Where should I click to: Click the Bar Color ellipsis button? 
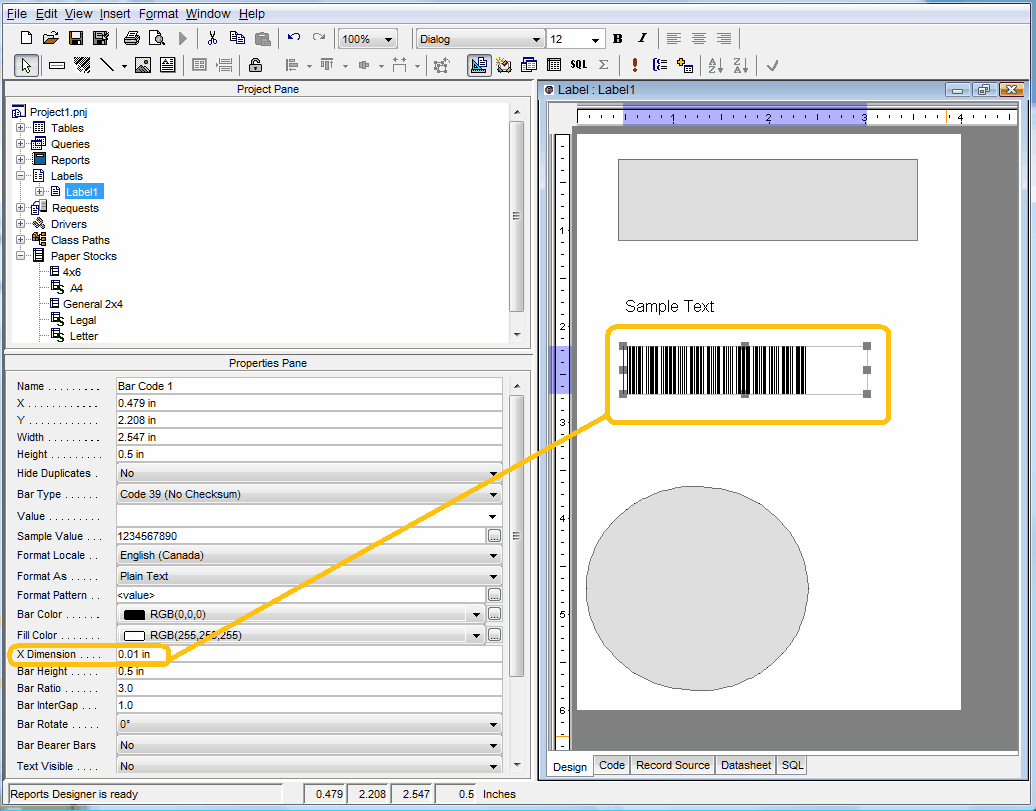(x=494, y=614)
